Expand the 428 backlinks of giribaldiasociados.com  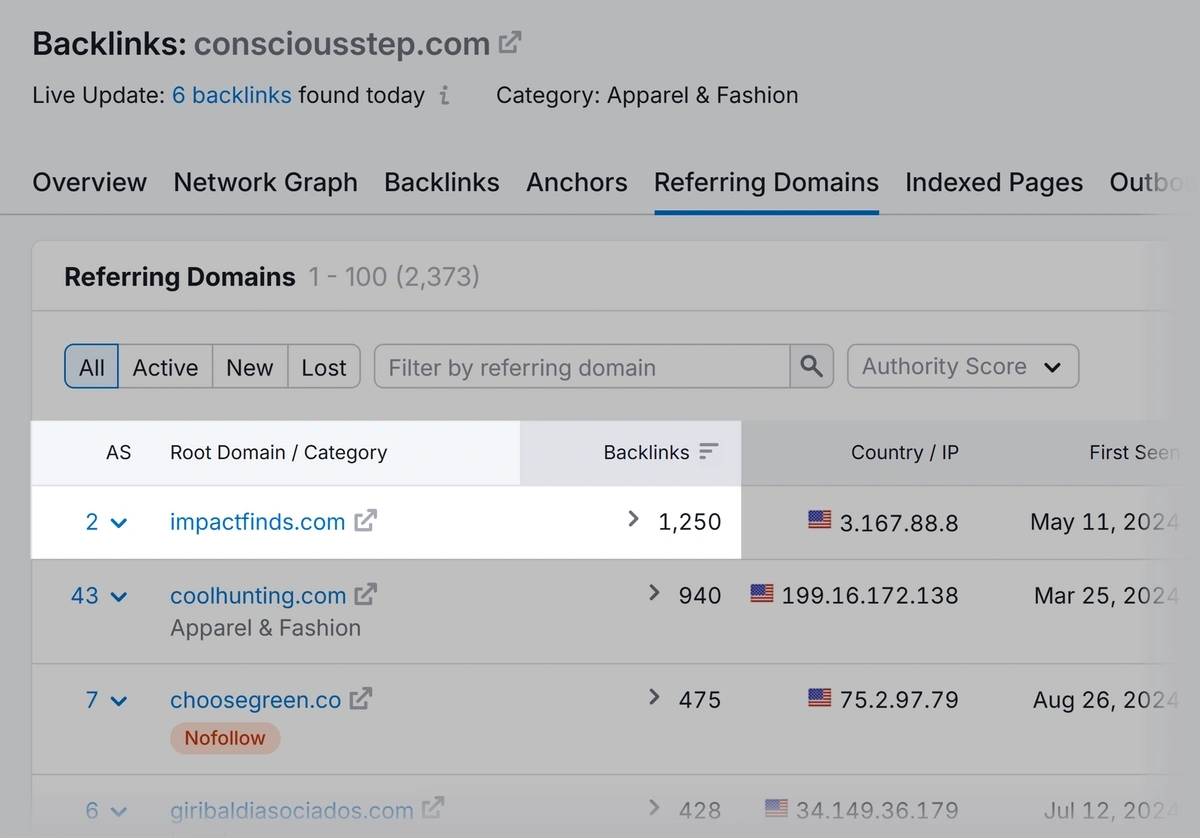654,807
